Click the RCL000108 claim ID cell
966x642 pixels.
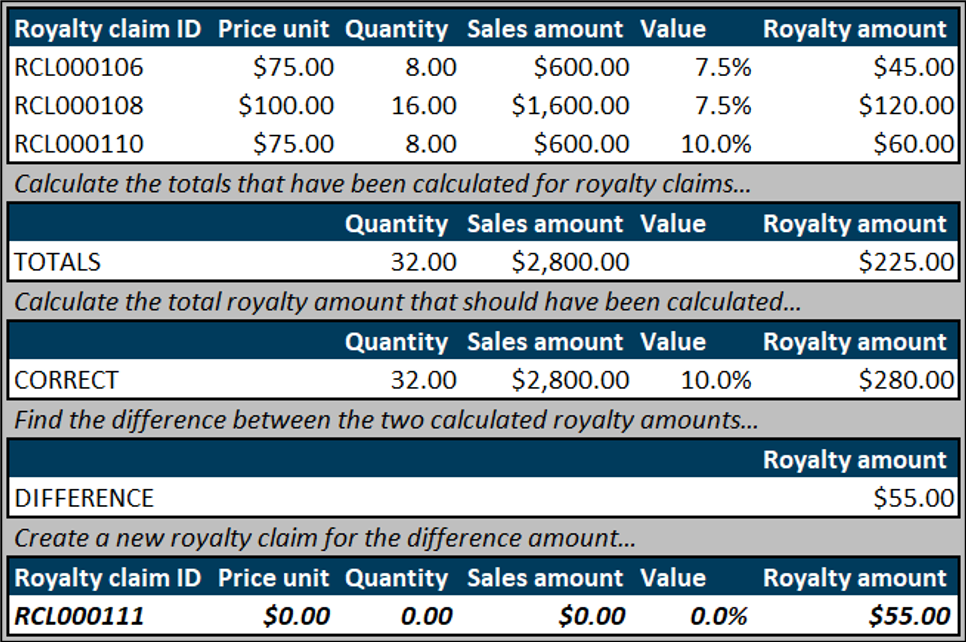click(x=79, y=105)
